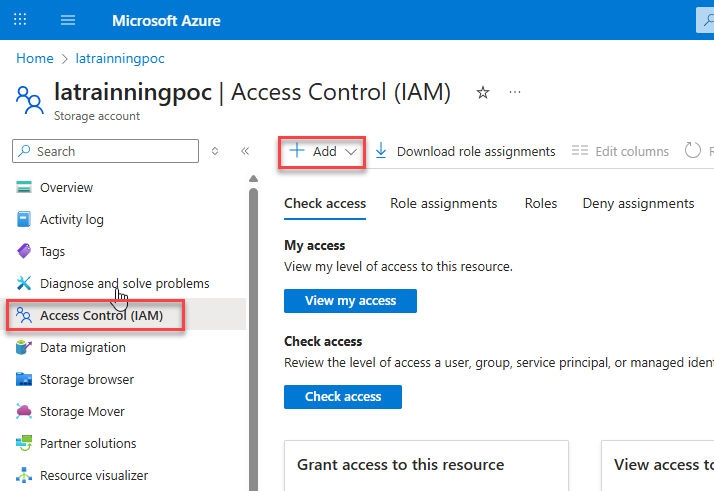
Task: Open the Azure portal hamburger menu
Action: (x=68, y=20)
